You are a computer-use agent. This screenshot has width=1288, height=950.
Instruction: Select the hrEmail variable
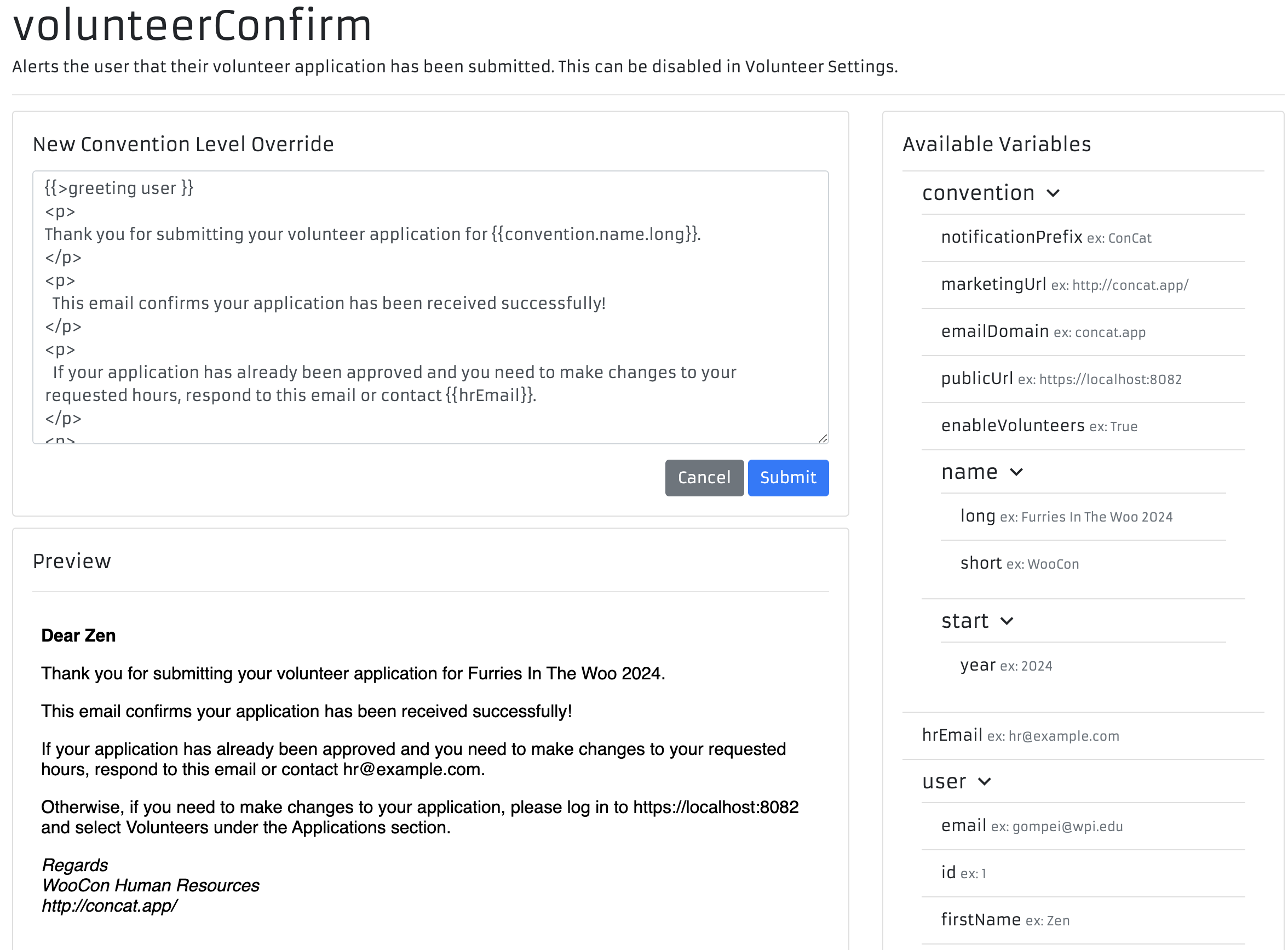point(952,735)
